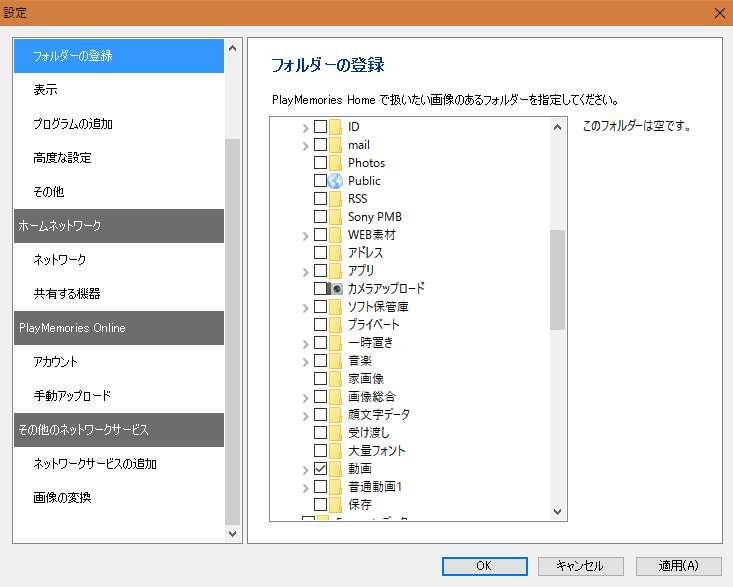This screenshot has height=587, width=733.
Task: Check the ID folder checkbox
Action: pyautogui.click(x=320, y=126)
